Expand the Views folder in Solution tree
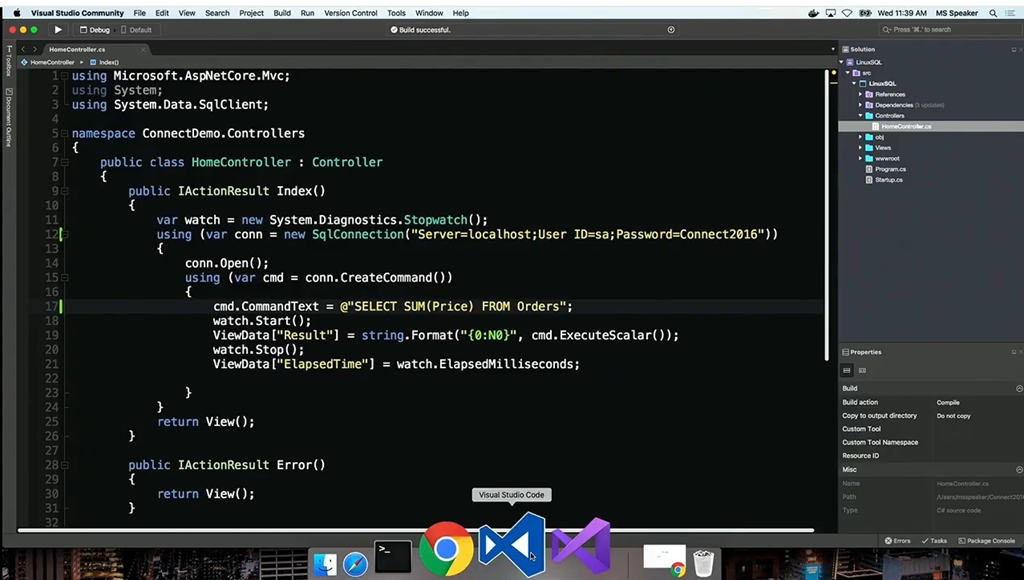1024x580 pixels. 861,147
